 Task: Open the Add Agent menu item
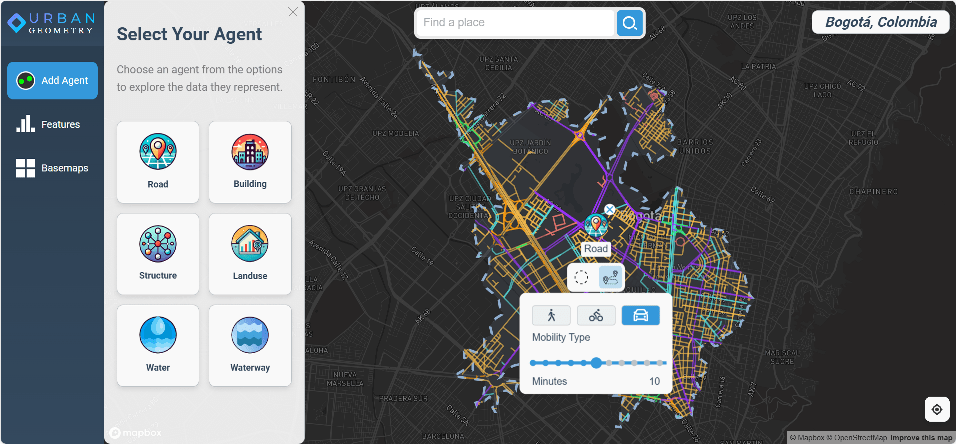(53, 80)
